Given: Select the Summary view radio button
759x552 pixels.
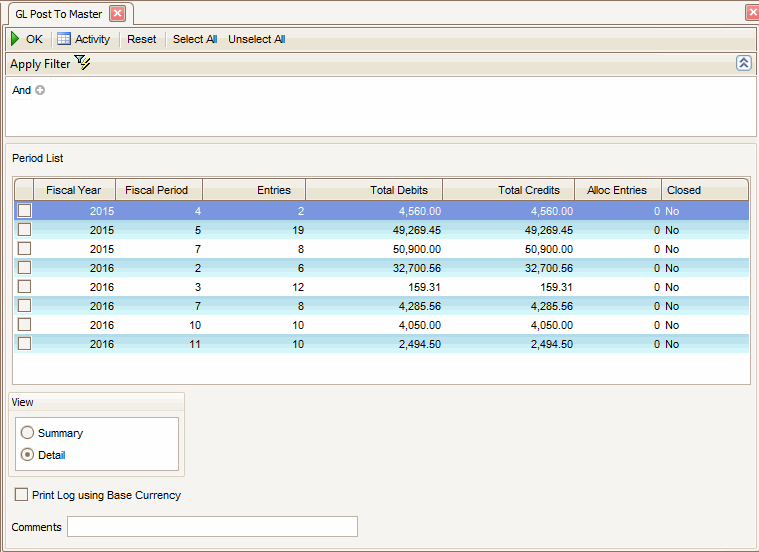Looking at the screenshot, I should 28,433.
